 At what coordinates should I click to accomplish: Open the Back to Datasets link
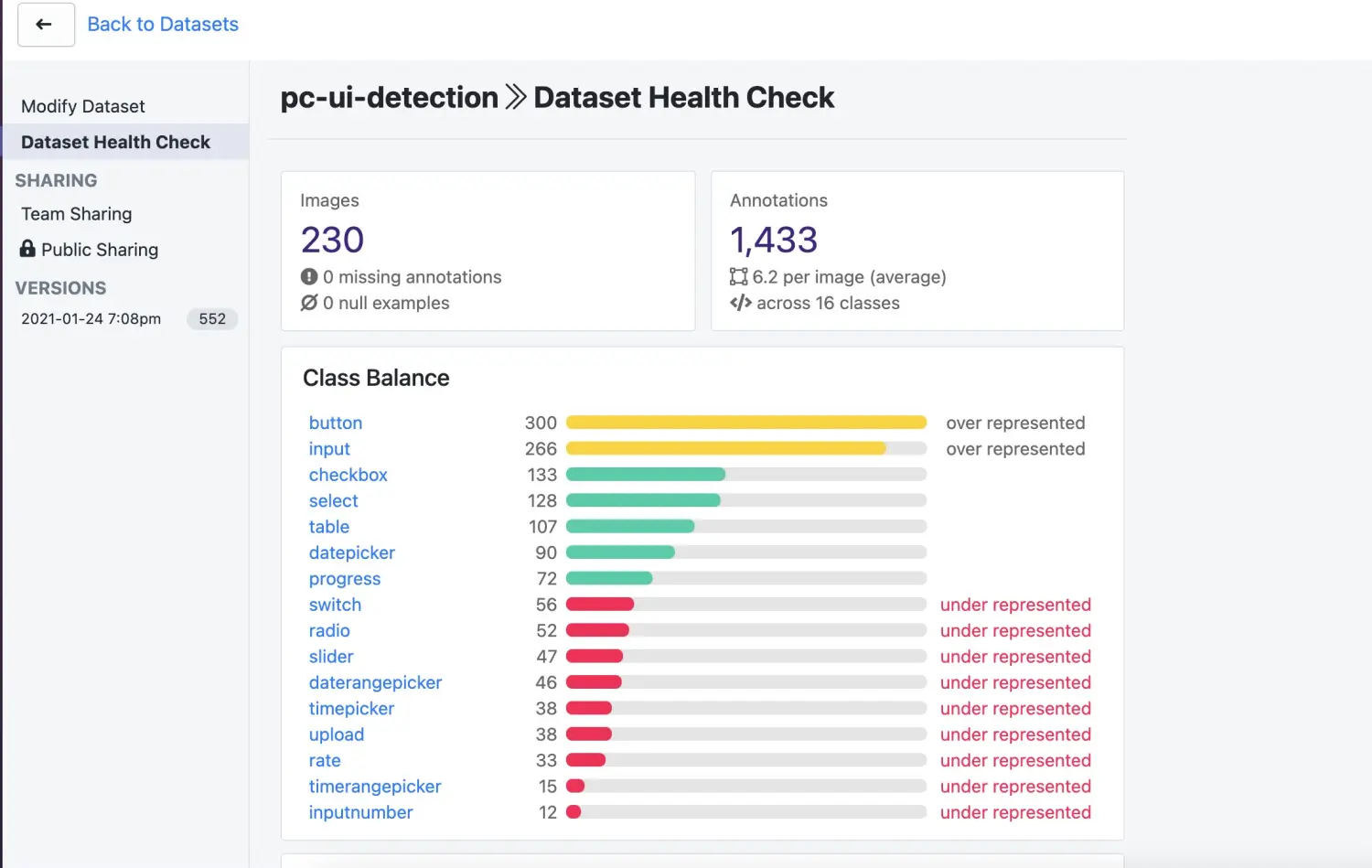163,25
